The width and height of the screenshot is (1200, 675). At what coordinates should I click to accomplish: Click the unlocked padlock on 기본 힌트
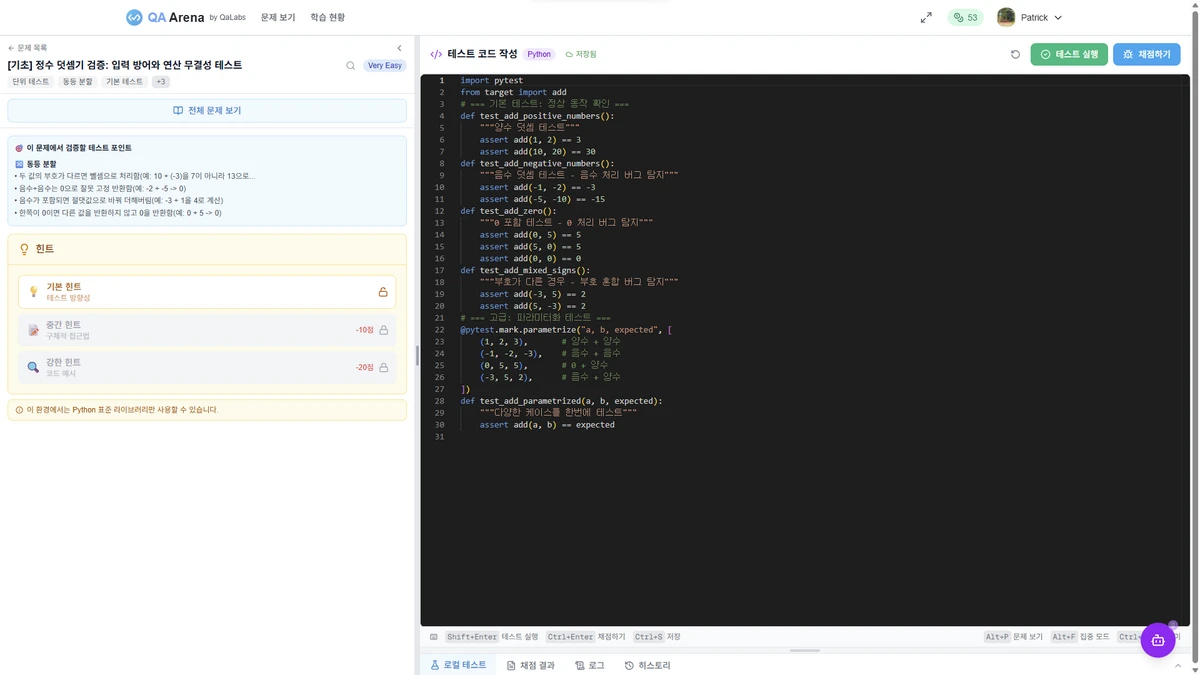(x=383, y=292)
